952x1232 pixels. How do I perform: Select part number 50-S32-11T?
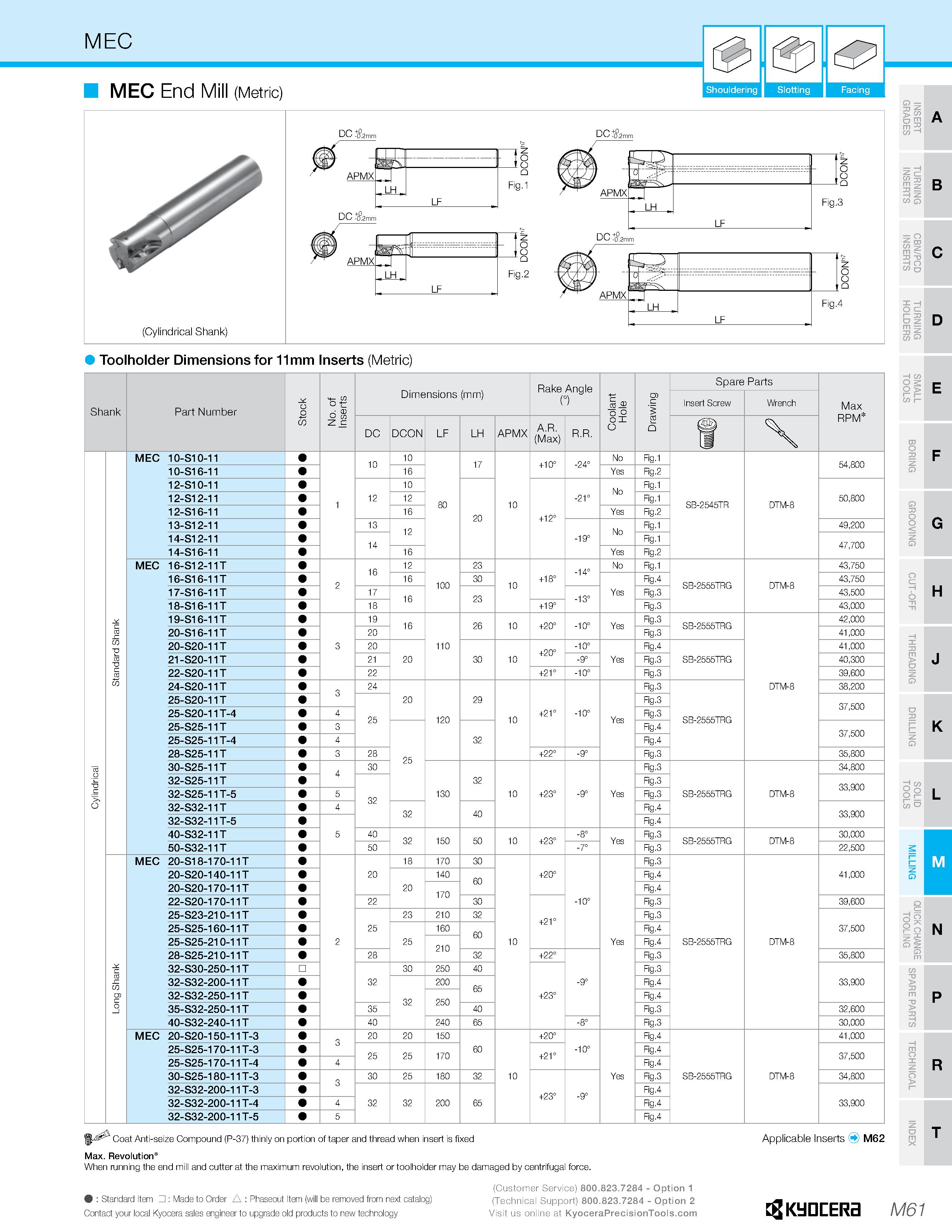[x=197, y=848]
